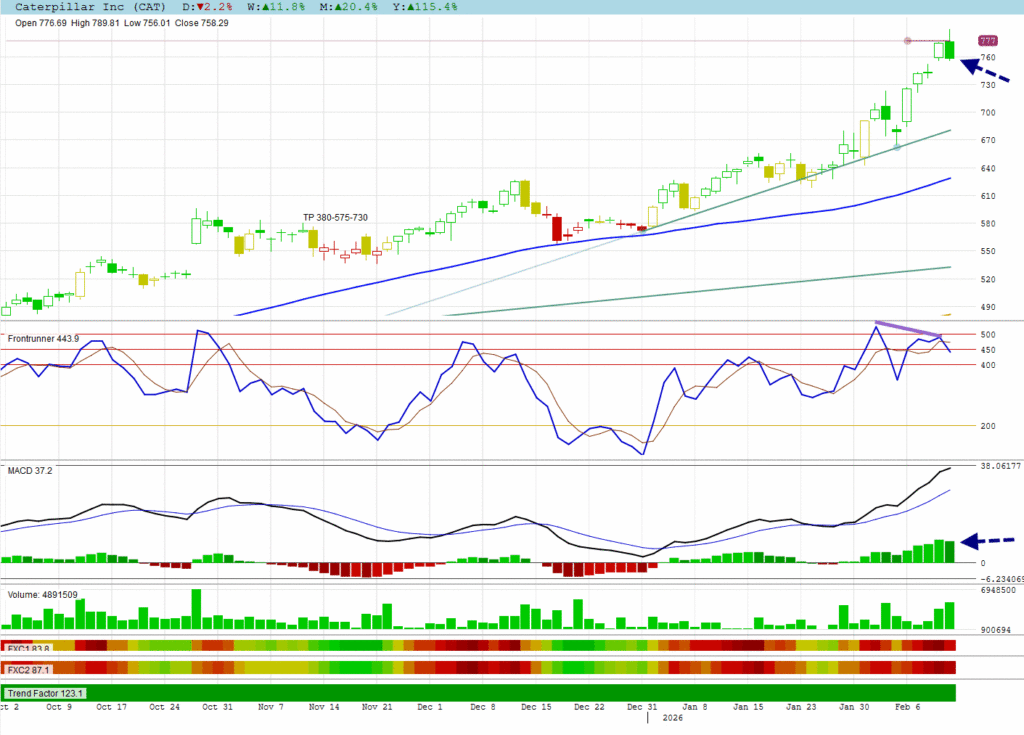The height and width of the screenshot is (735, 1024).
Task: Select the 777 price tag on axis
Action: (988, 41)
